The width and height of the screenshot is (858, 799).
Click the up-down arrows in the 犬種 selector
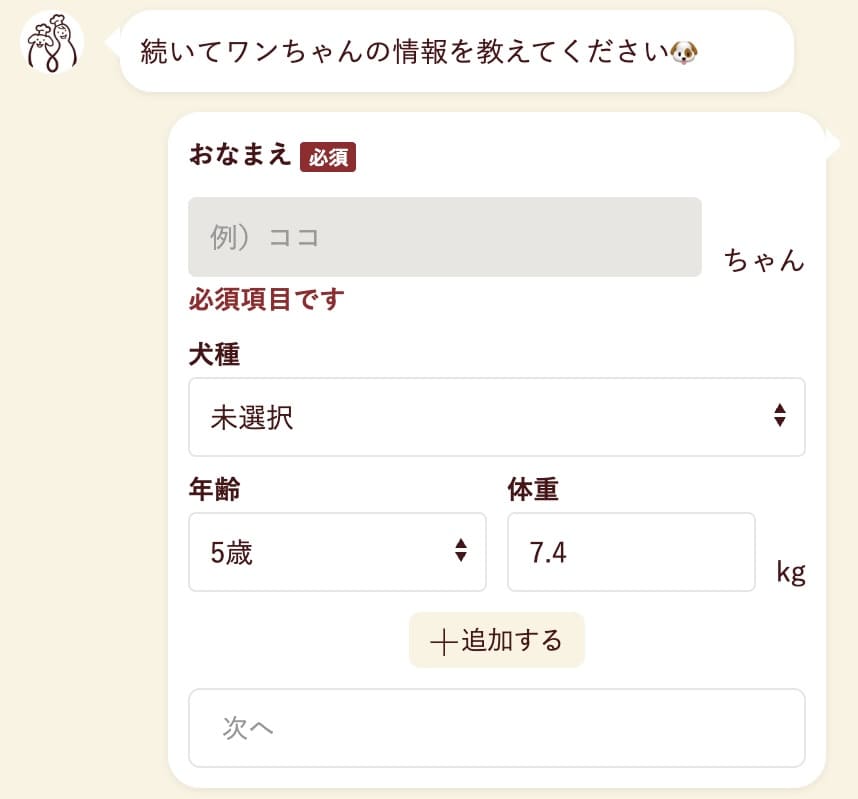point(779,417)
